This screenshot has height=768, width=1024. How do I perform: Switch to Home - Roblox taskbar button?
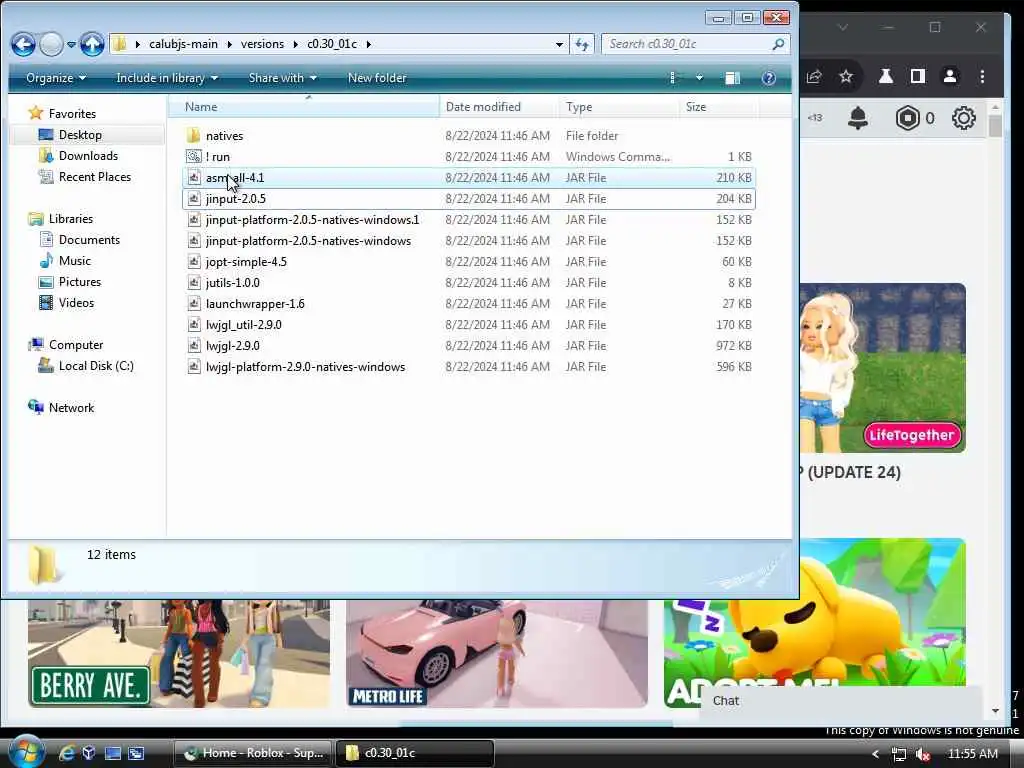[x=253, y=753]
